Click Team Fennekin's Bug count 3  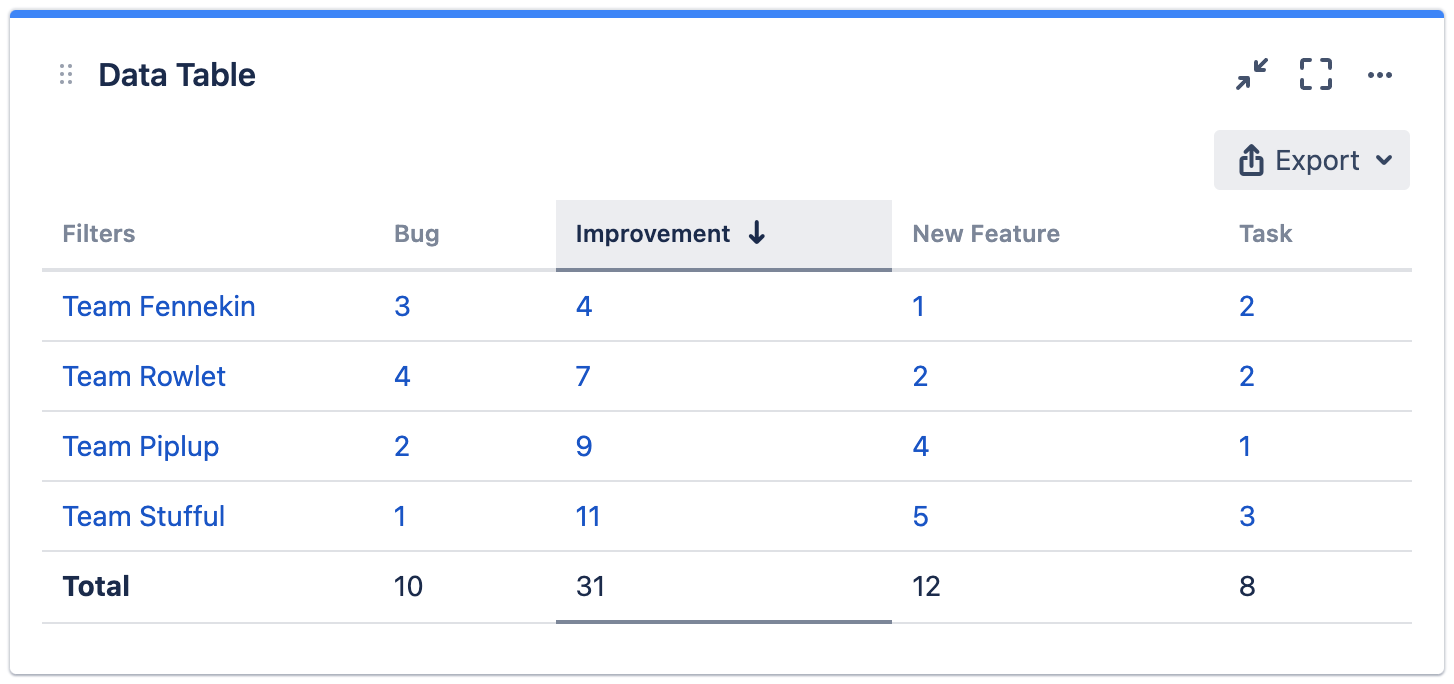click(402, 306)
